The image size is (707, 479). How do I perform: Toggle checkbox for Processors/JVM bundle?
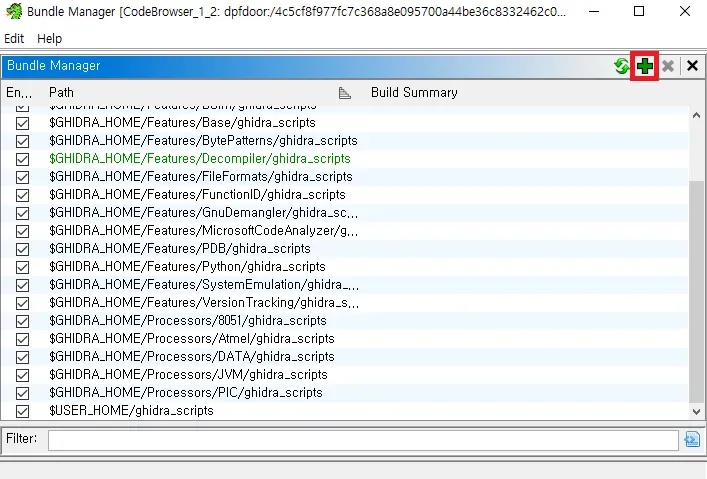(22, 375)
